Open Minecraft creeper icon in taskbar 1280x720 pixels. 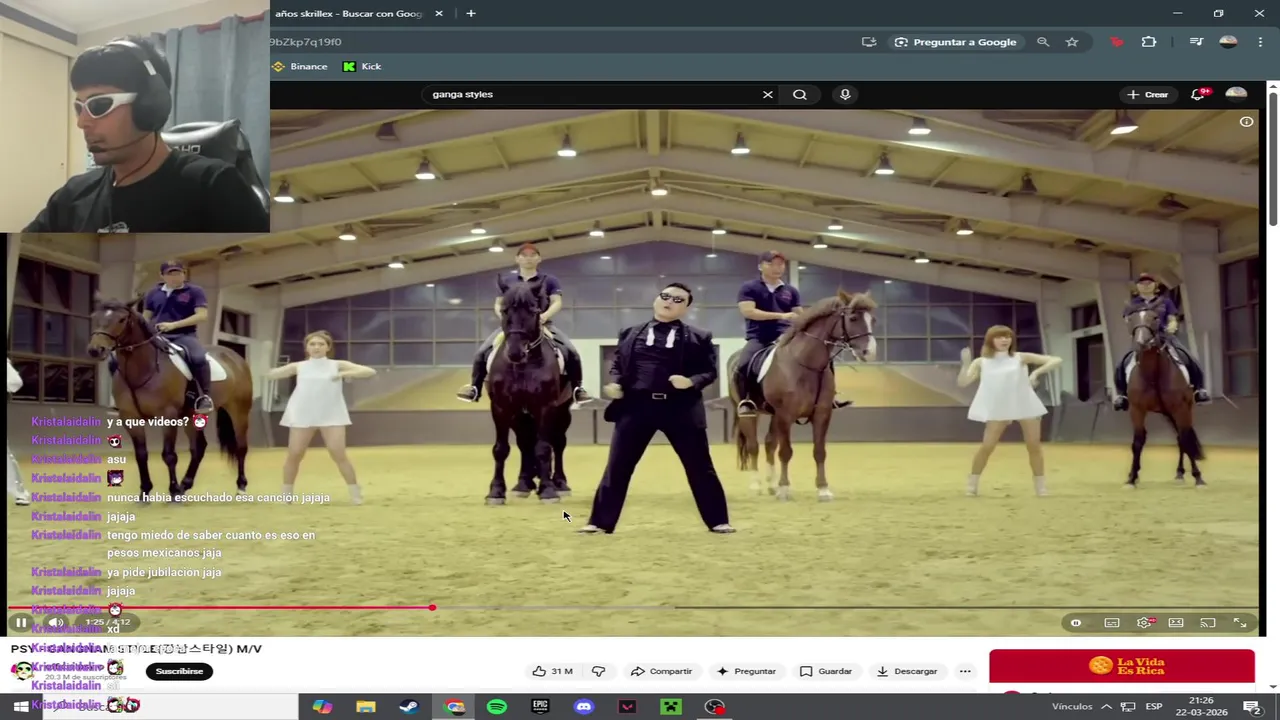coord(671,707)
